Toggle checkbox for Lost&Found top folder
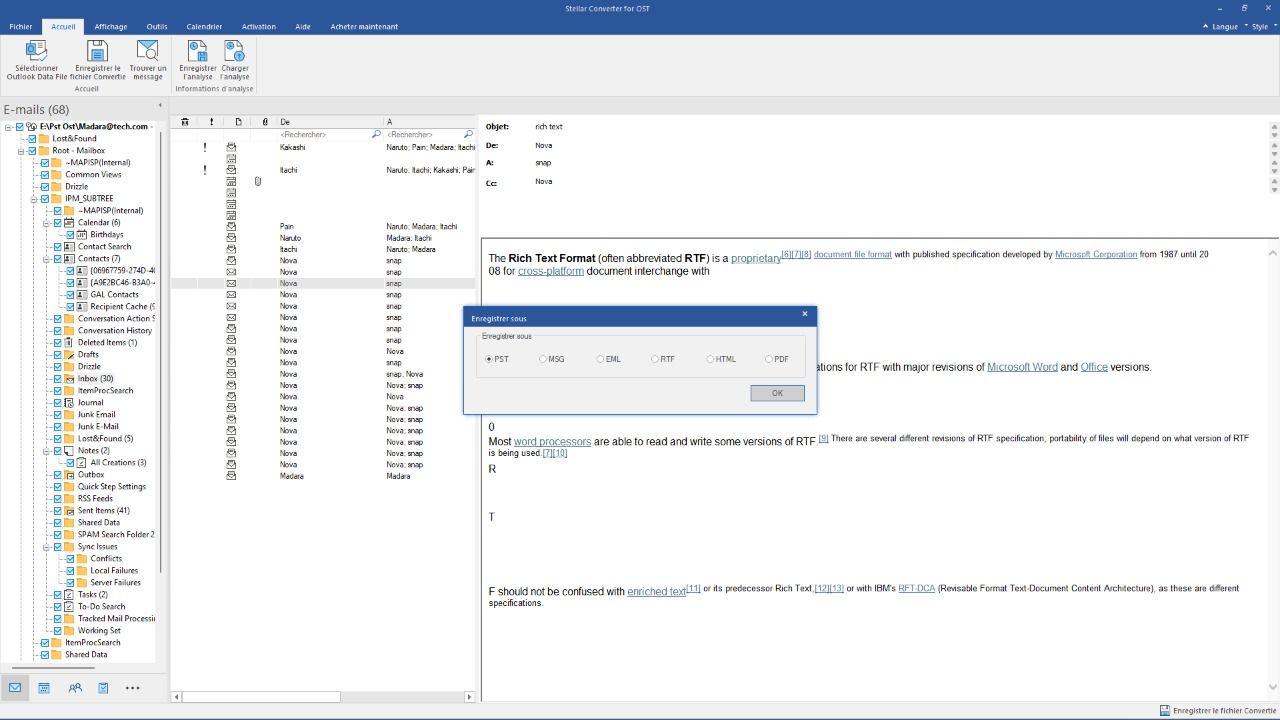 [x=32, y=139]
